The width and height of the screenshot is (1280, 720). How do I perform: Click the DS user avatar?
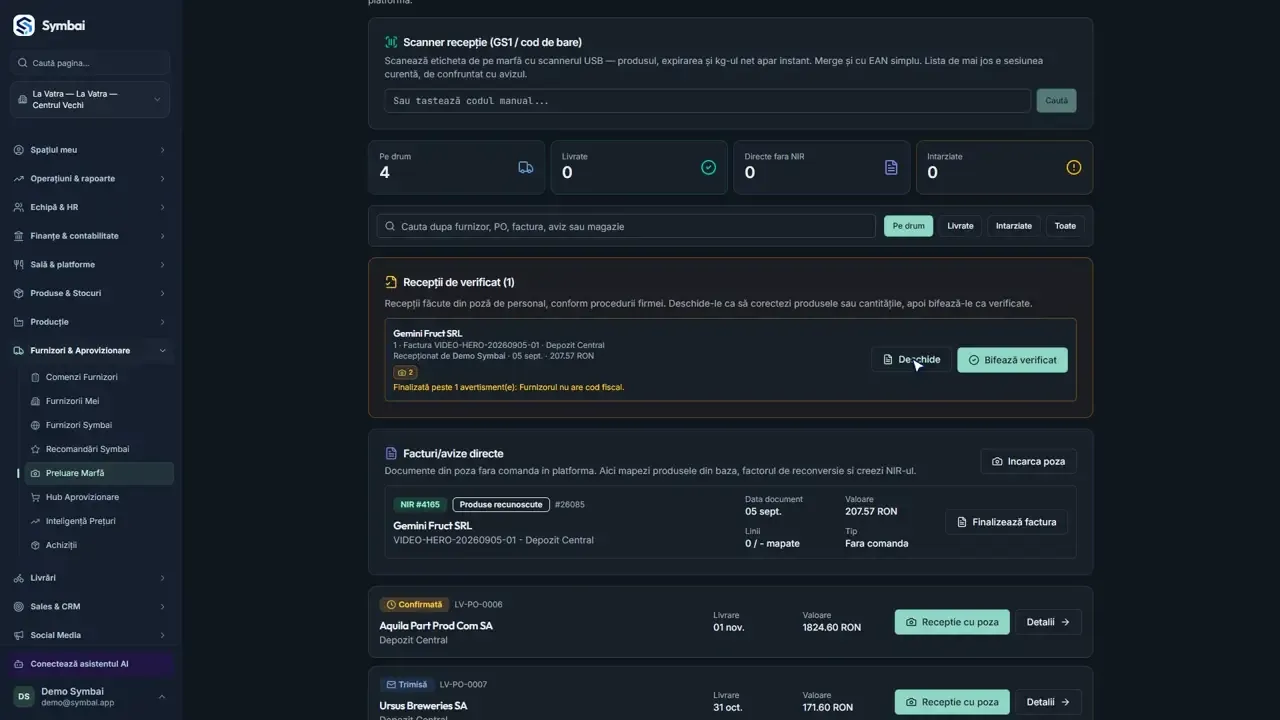coord(23,696)
